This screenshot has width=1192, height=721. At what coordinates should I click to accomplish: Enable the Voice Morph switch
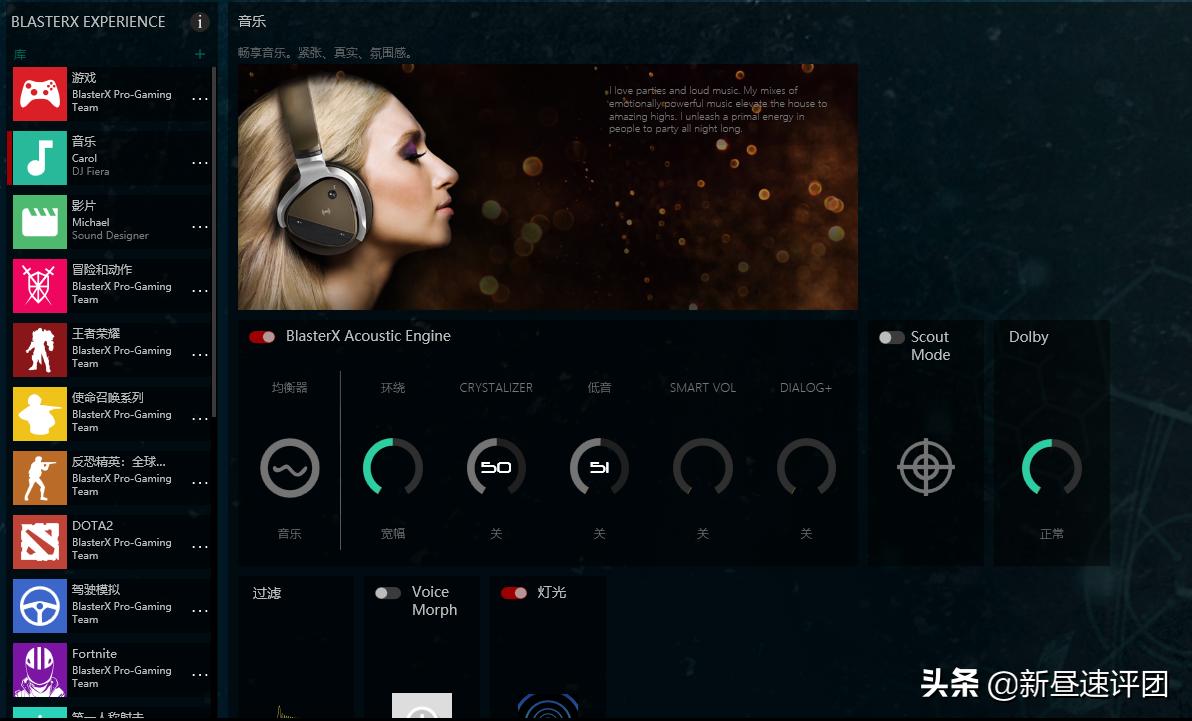coord(388,592)
